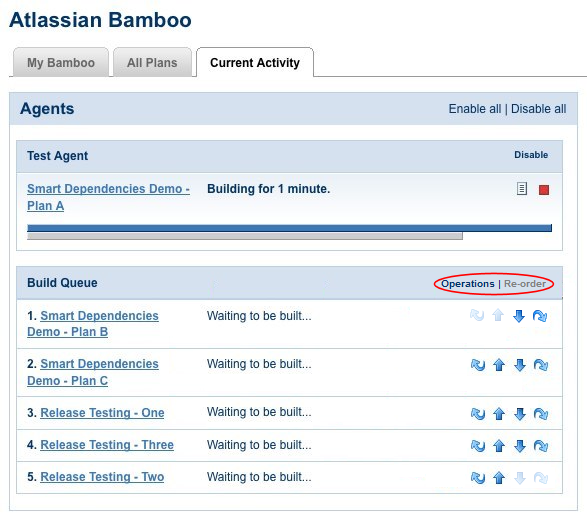The width and height of the screenshot is (587, 524).
Task: Click the blue build progress bar
Action: pos(289,228)
